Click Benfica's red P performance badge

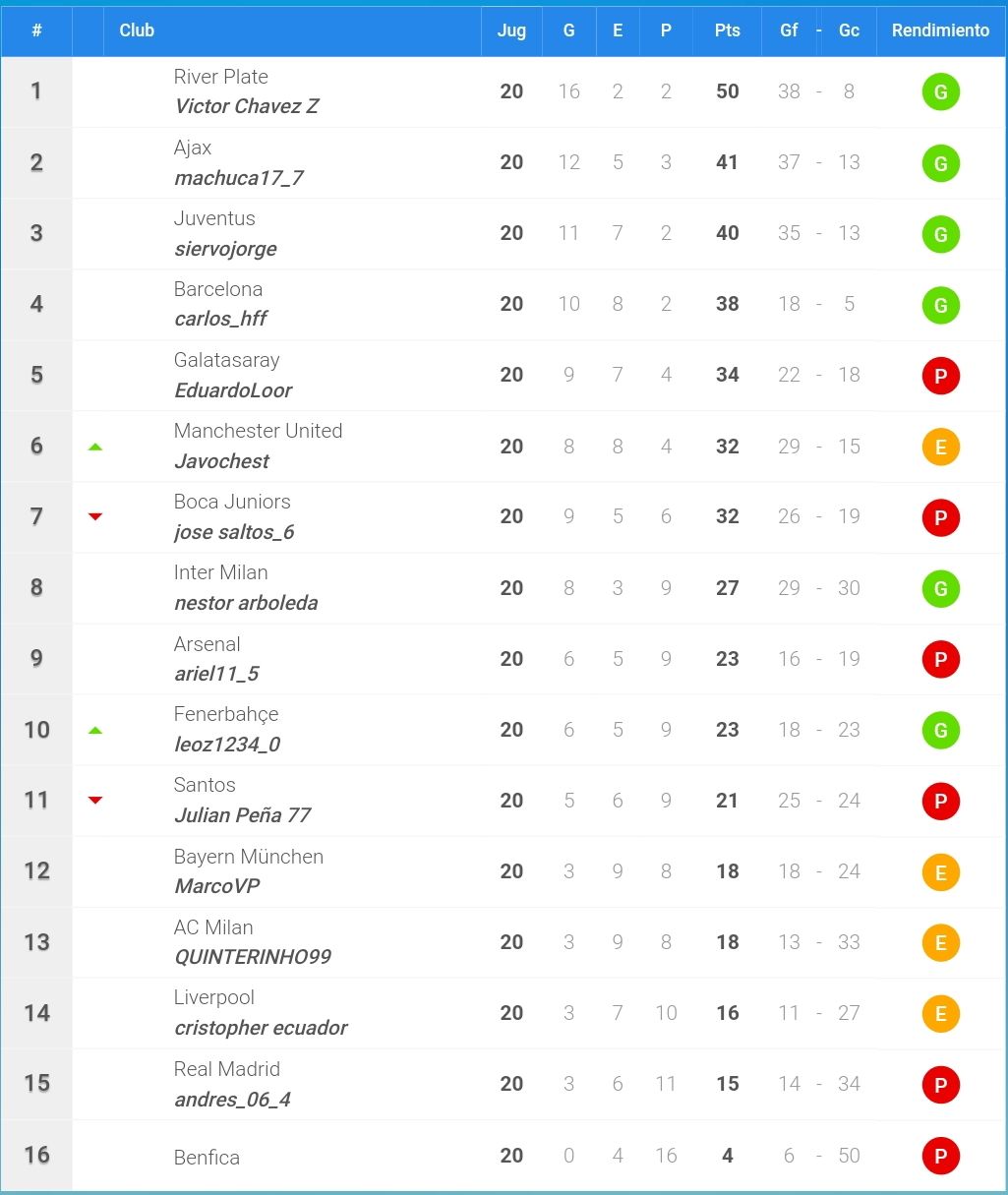point(940,1156)
